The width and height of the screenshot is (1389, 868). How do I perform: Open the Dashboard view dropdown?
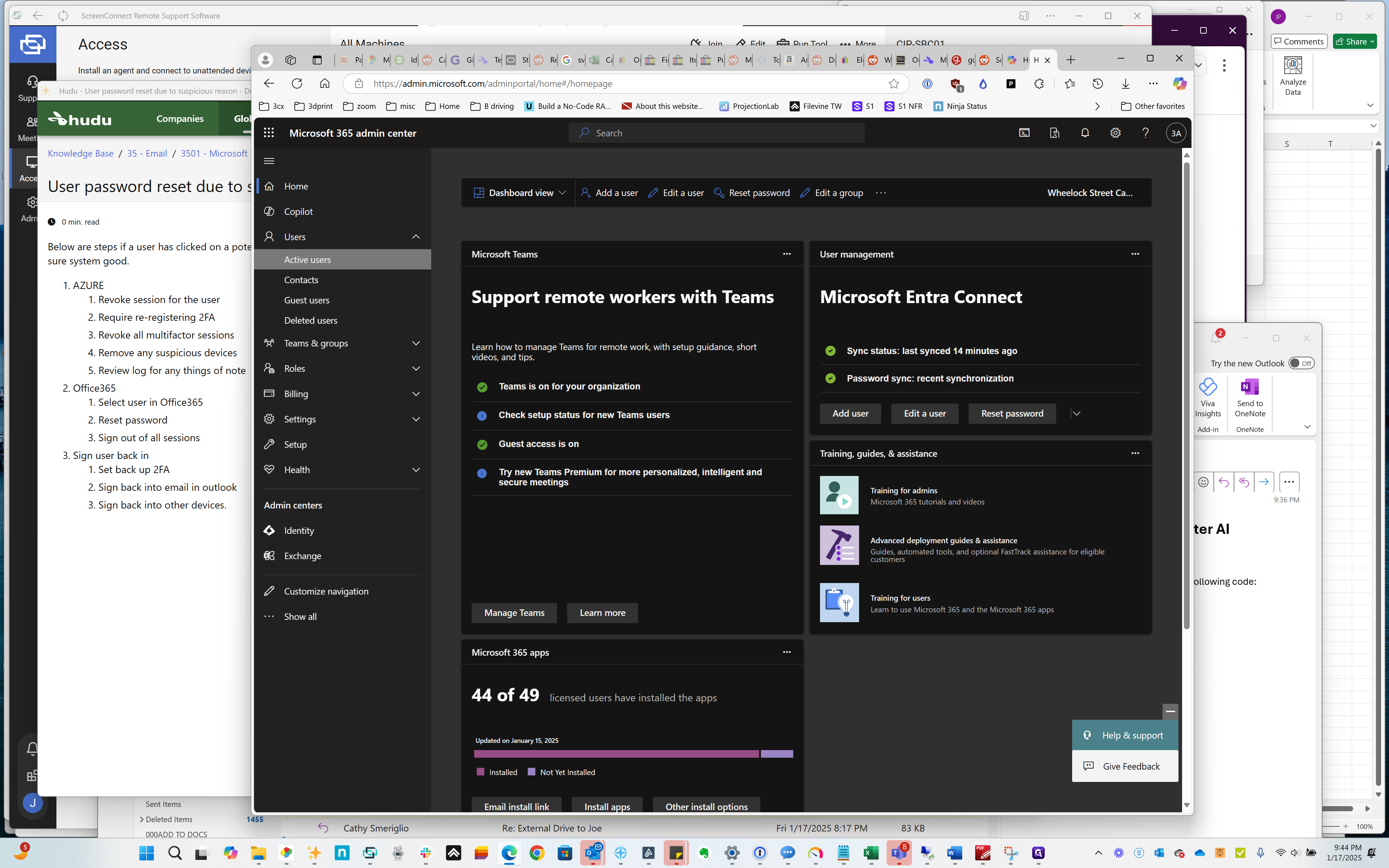(519, 193)
